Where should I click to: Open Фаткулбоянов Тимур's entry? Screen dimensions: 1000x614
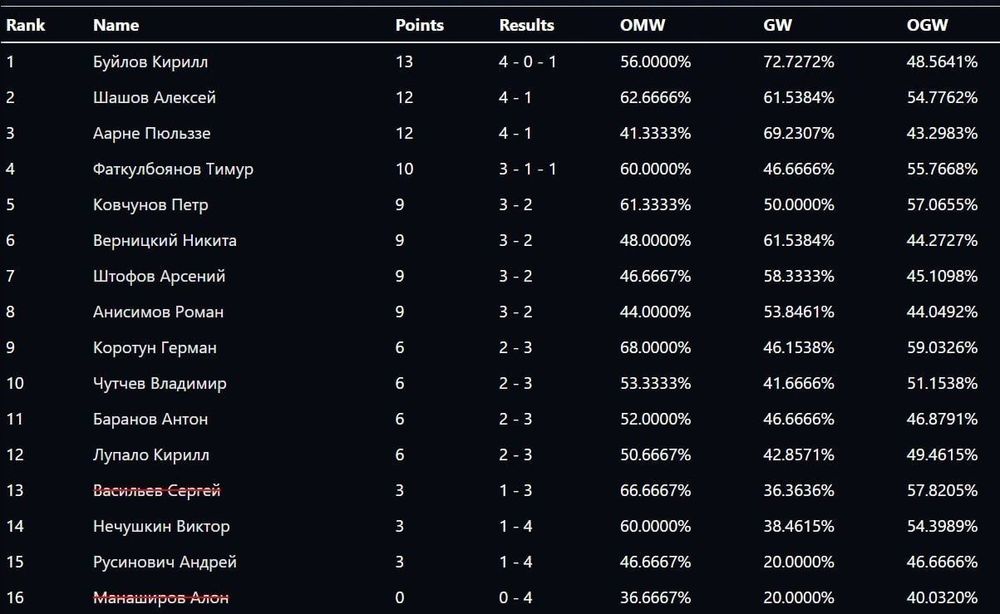(x=172, y=169)
